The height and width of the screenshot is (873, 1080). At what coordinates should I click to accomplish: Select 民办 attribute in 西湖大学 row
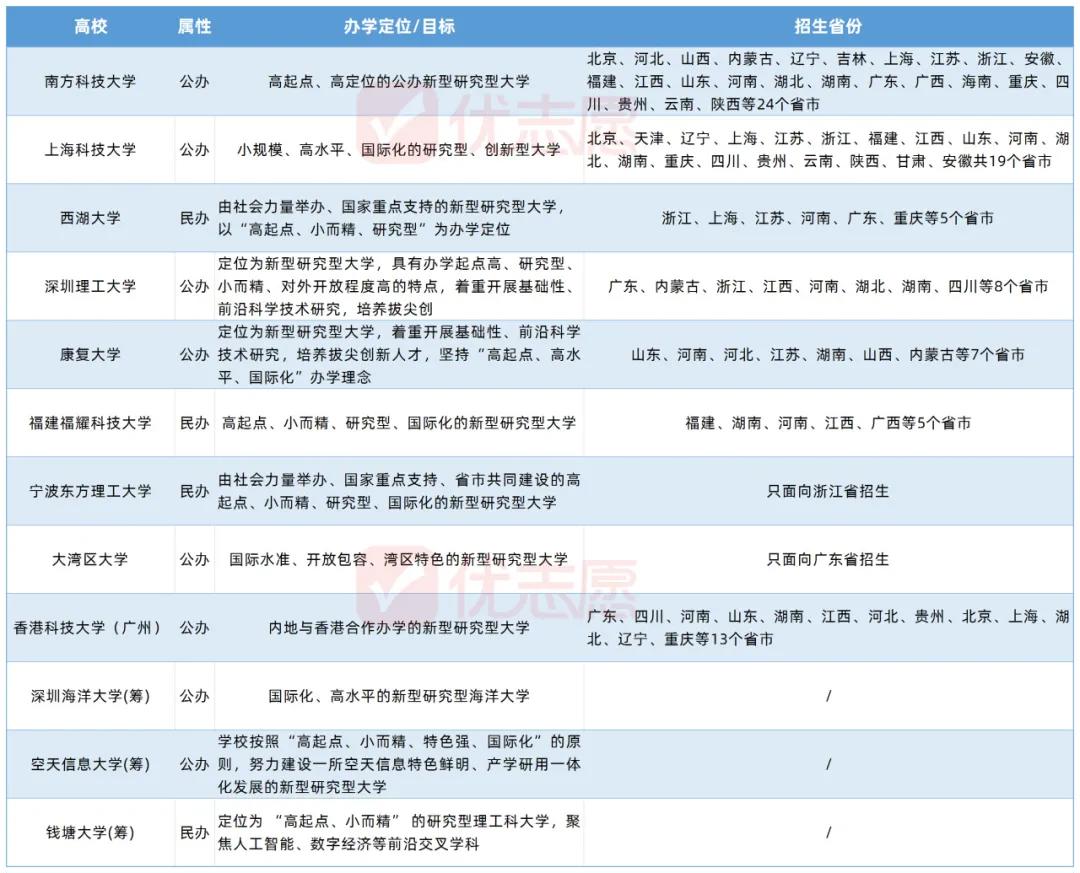pyautogui.click(x=194, y=218)
